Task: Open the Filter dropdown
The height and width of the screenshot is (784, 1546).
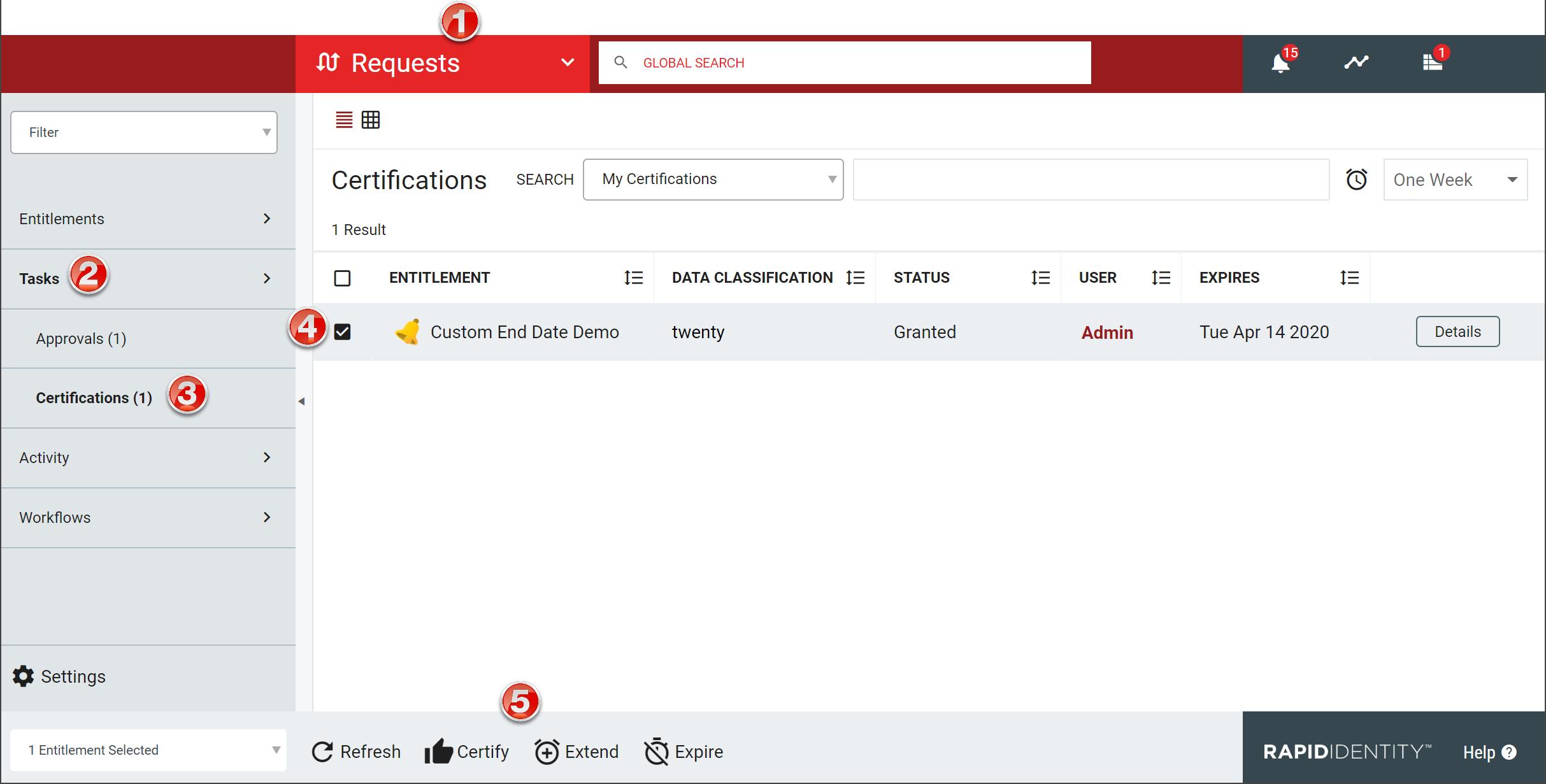Action: click(x=144, y=132)
